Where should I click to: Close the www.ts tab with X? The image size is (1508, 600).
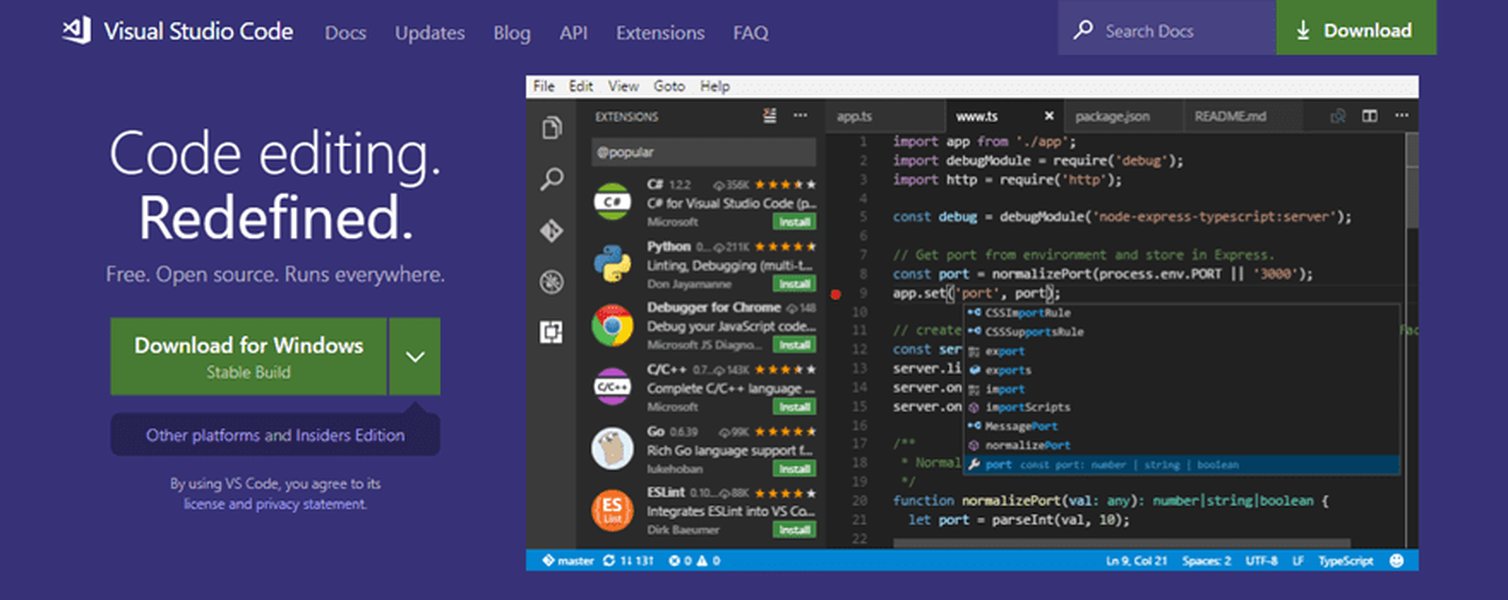1048,116
